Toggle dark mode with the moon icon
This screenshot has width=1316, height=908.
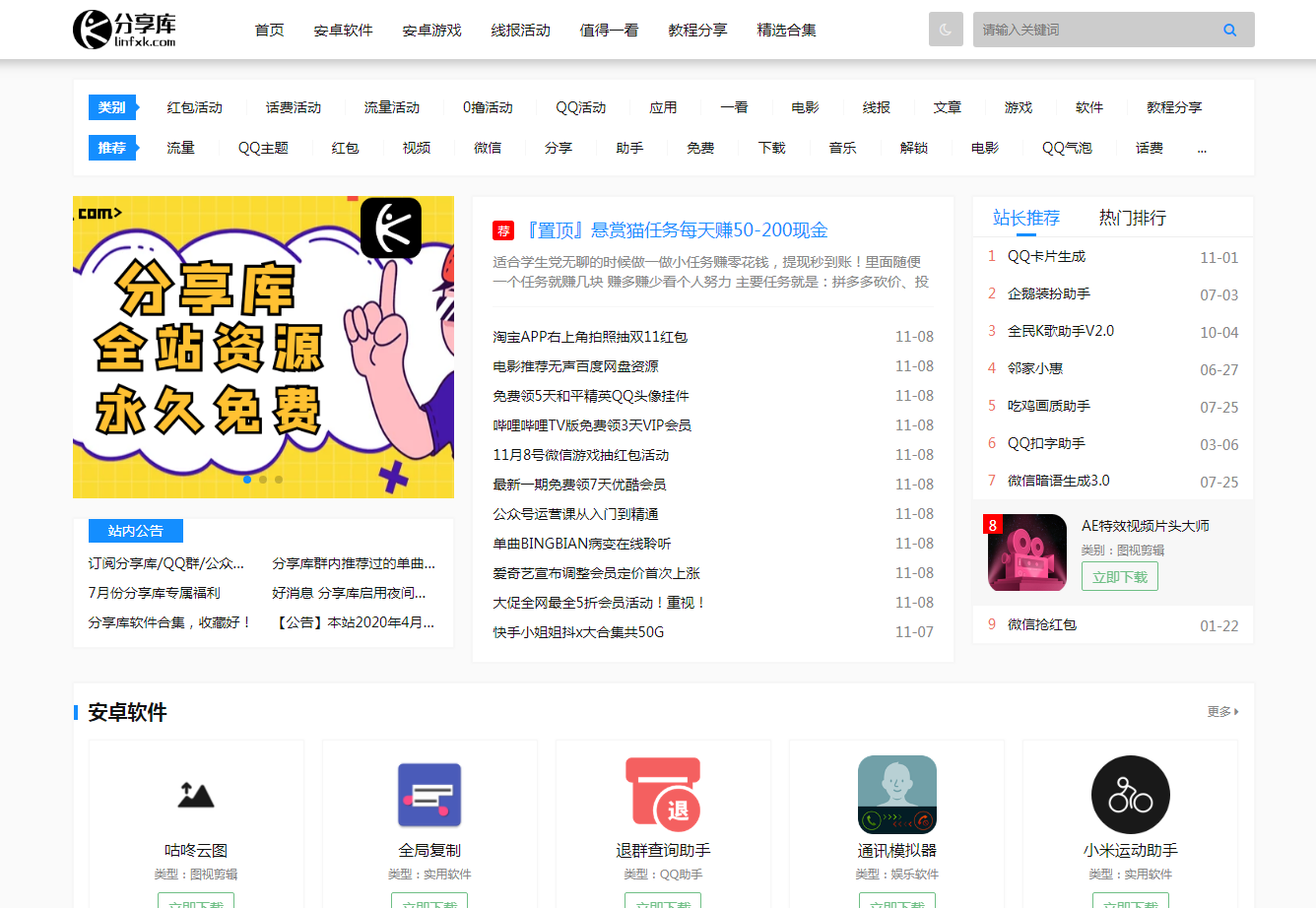[945, 30]
